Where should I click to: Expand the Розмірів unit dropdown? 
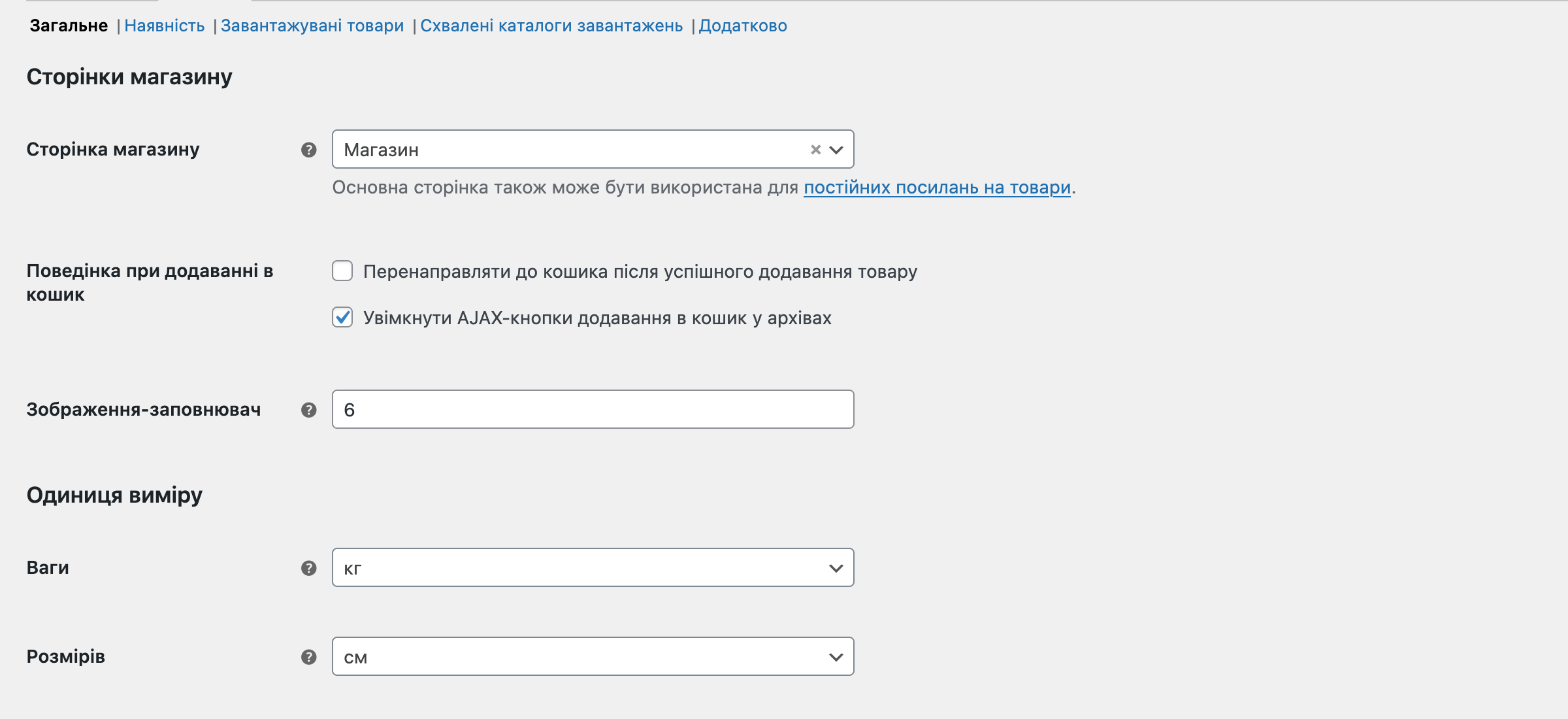pyautogui.click(x=593, y=656)
